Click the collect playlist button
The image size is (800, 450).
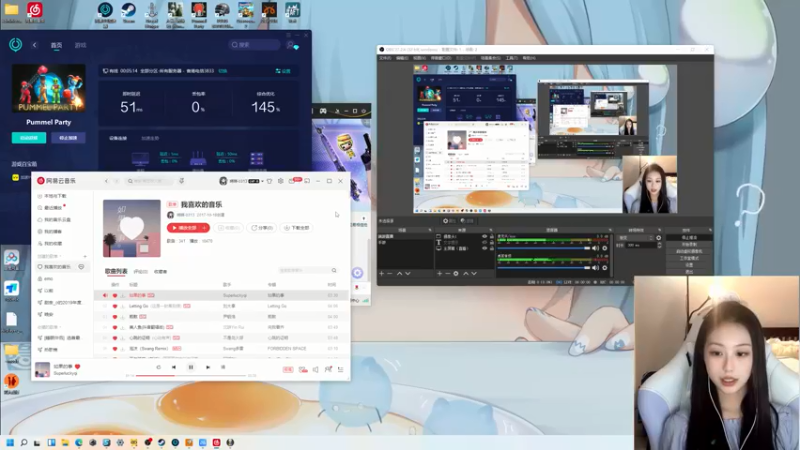(228, 228)
